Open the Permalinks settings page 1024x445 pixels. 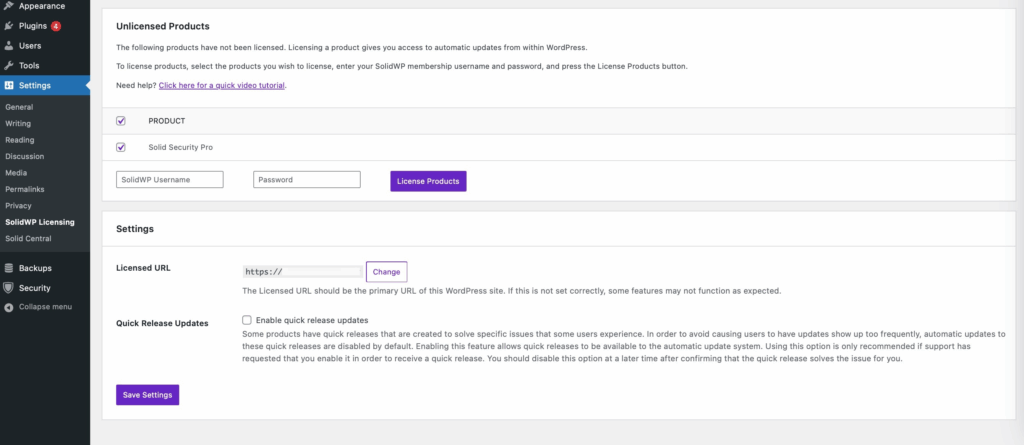click(24, 189)
